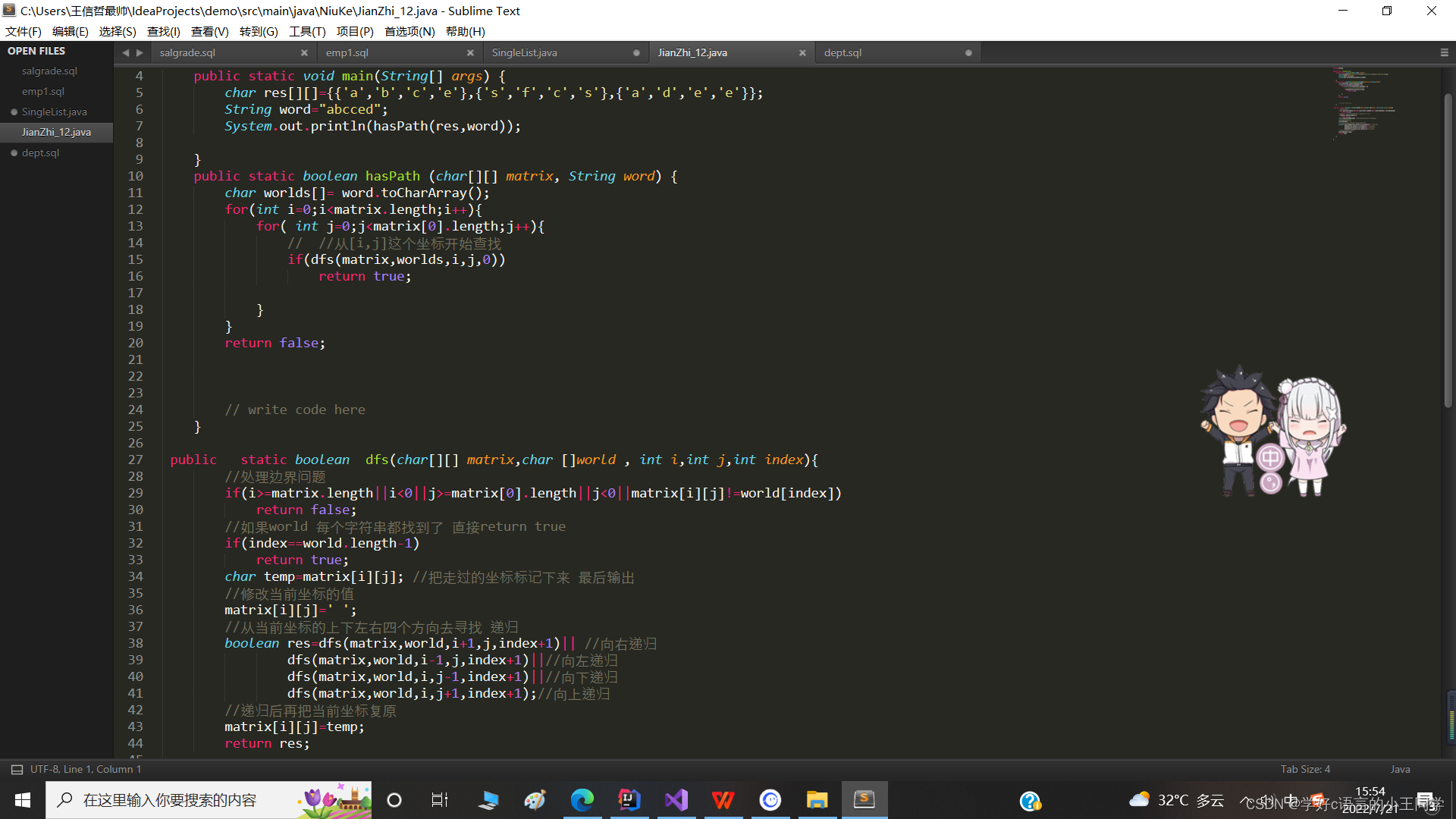The height and width of the screenshot is (819, 1456).
Task: Select emp1.sql in open files sidebar
Action: pos(43,91)
